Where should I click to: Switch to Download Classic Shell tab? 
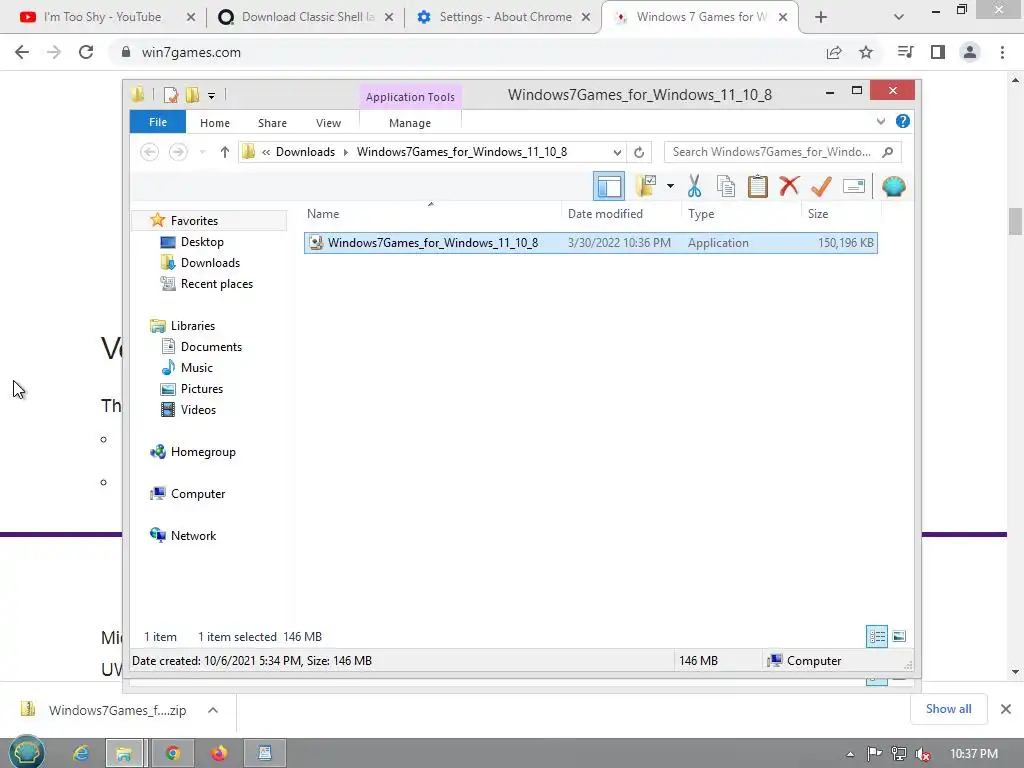click(x=306, y=17)
